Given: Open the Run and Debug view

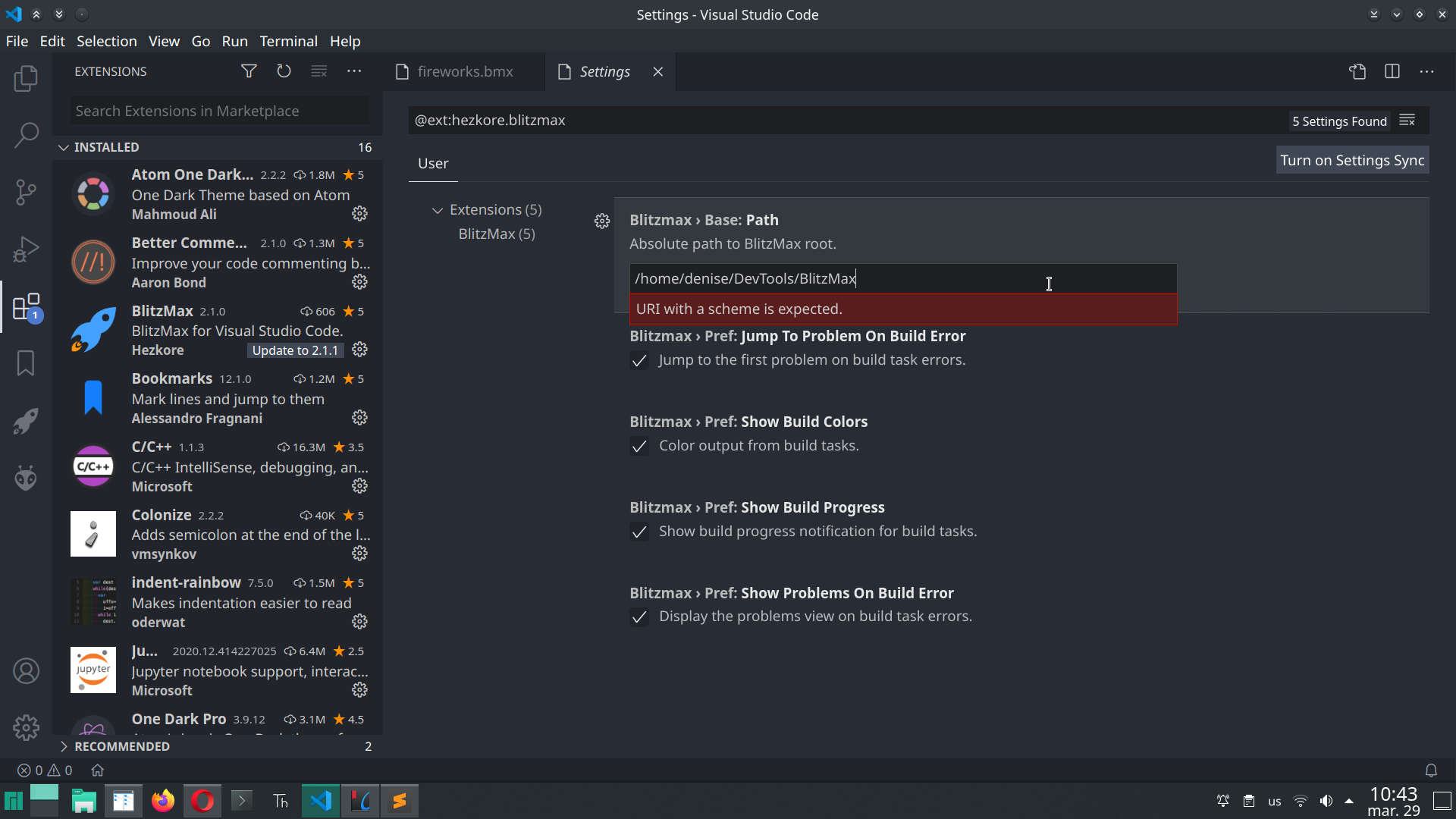Looking at the screenshot, I should click(27, 249).
